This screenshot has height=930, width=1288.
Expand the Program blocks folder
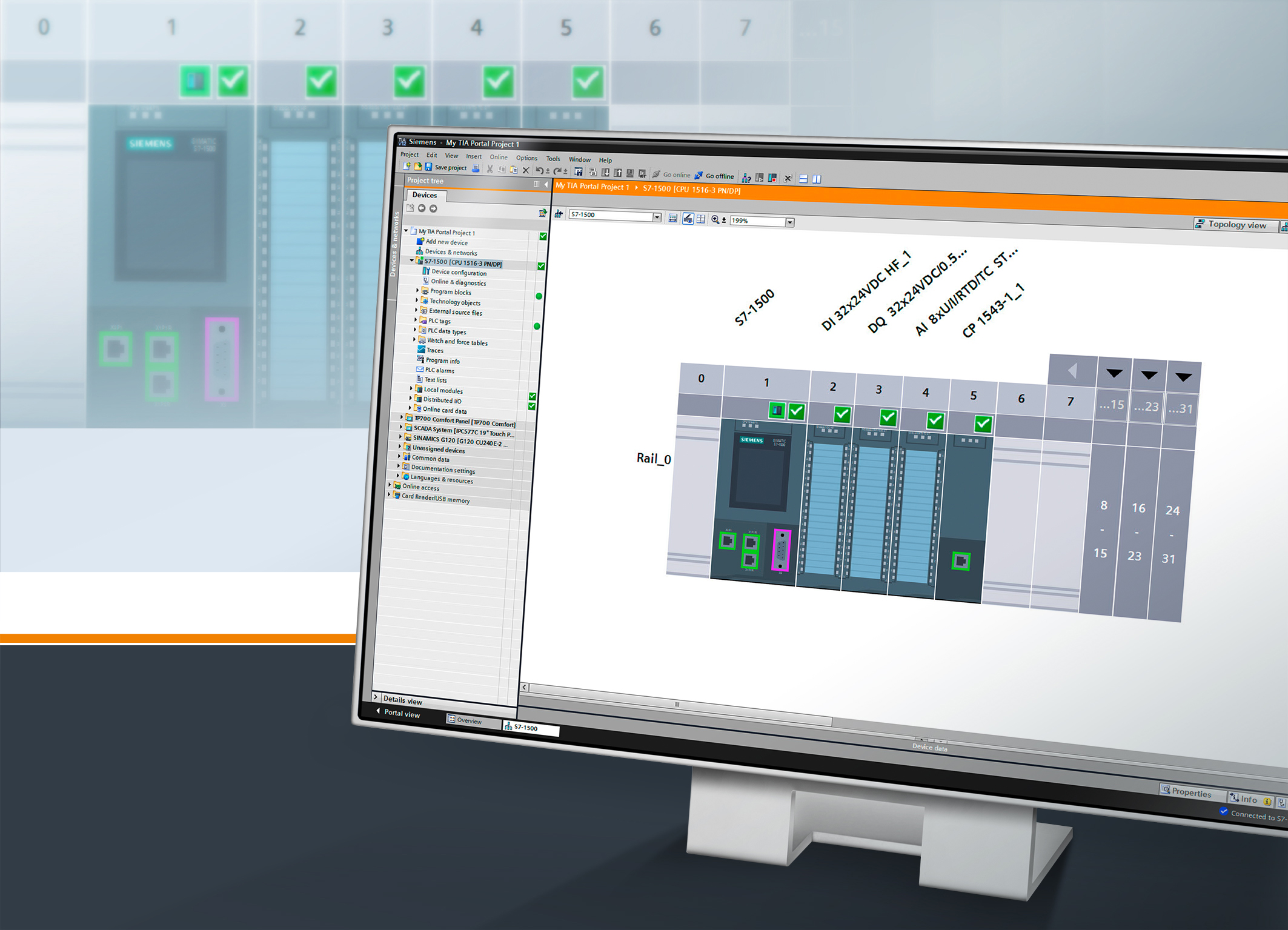(417, 291)
